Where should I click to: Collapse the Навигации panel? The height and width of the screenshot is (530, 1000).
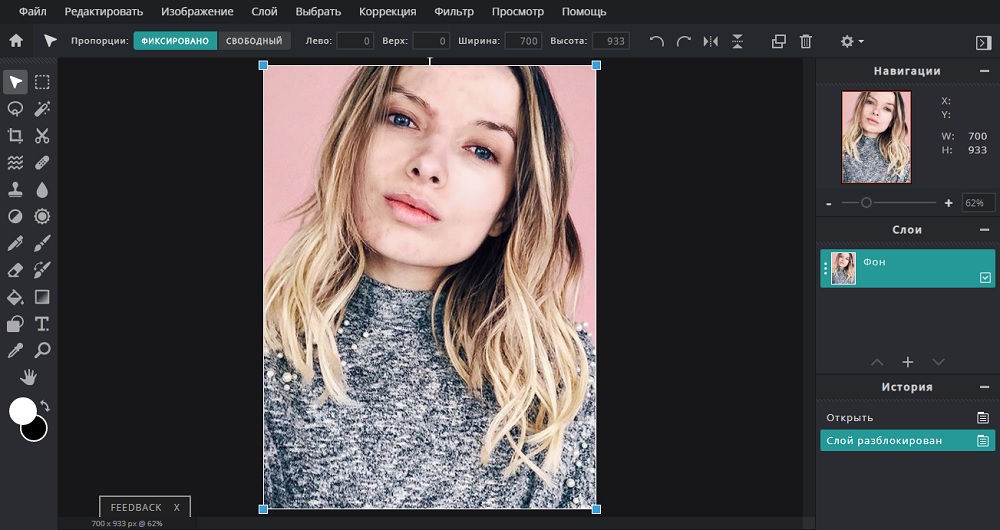click(985, 72)
